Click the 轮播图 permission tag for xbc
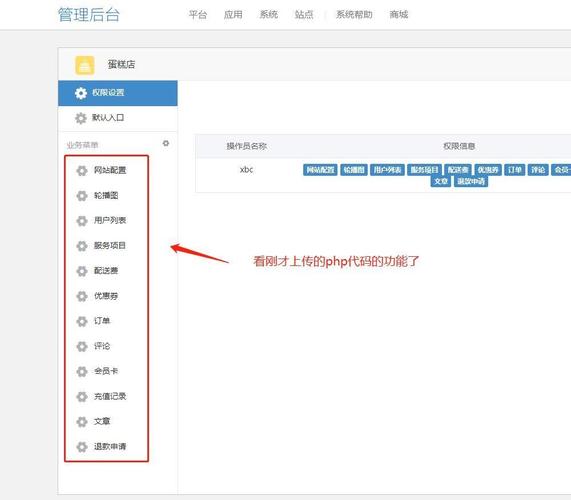571x500 pixels. [354, 170]
